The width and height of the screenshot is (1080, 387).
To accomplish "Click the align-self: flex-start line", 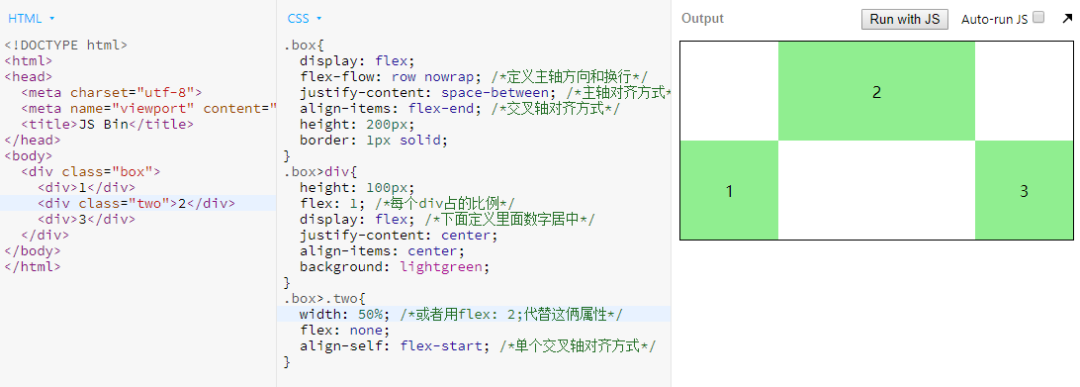I will 477,346.
